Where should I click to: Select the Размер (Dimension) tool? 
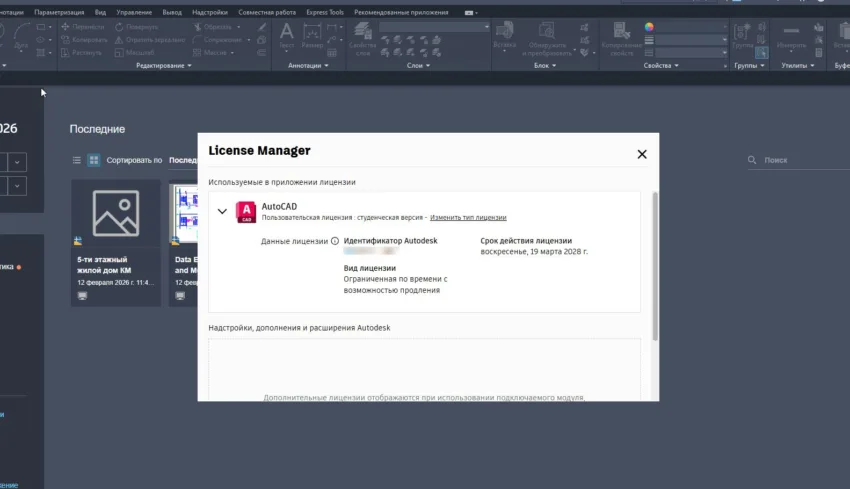click(312, 36)
